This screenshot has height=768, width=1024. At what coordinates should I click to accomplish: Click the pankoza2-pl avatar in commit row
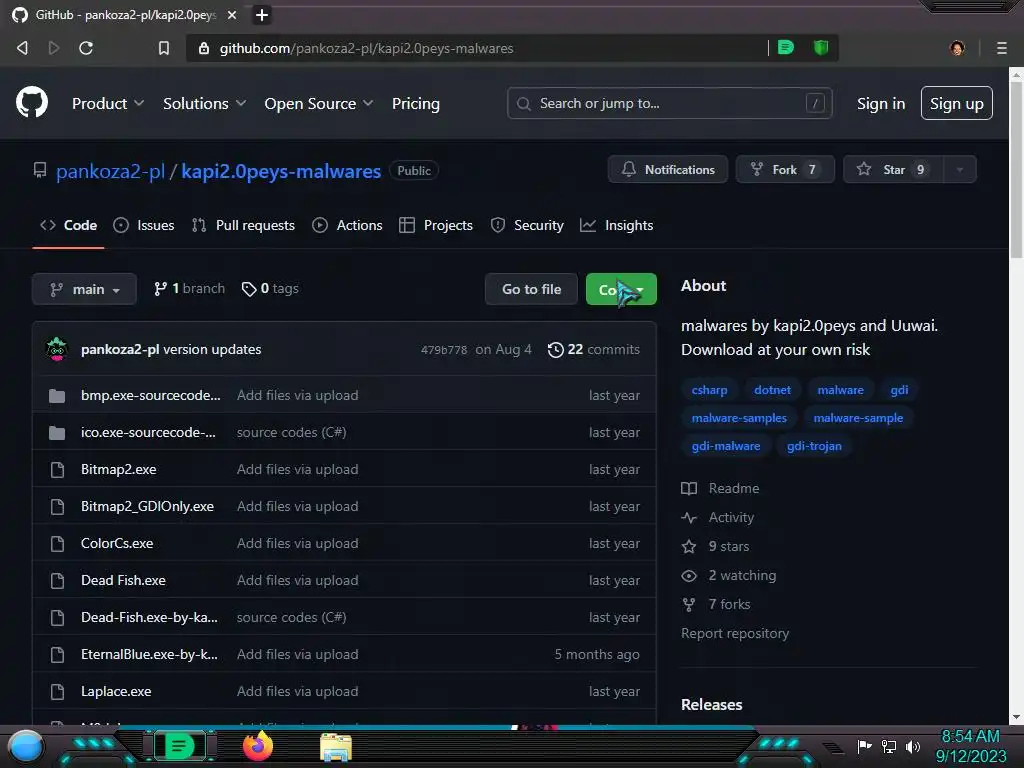tap(57, 349)
